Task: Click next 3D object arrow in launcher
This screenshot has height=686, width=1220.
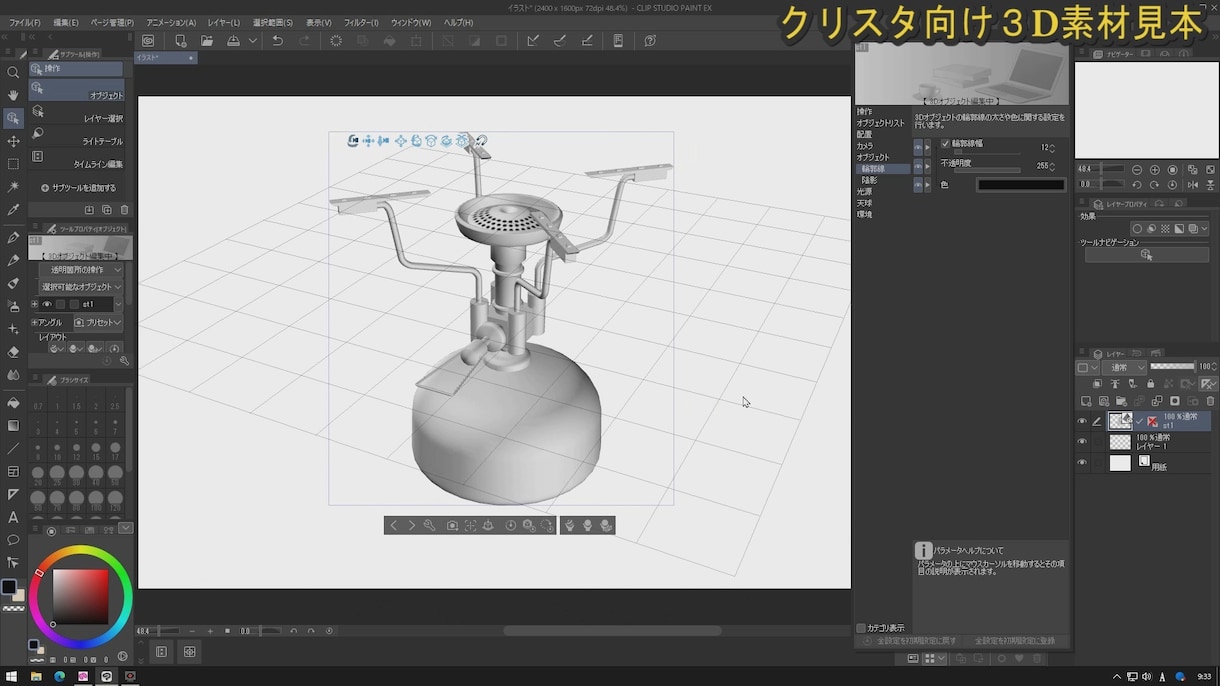Action: pos(411,525)
